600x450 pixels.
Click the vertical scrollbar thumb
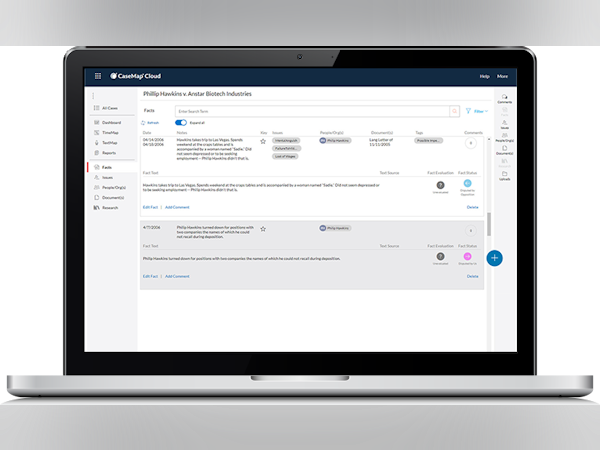(489, 224)
